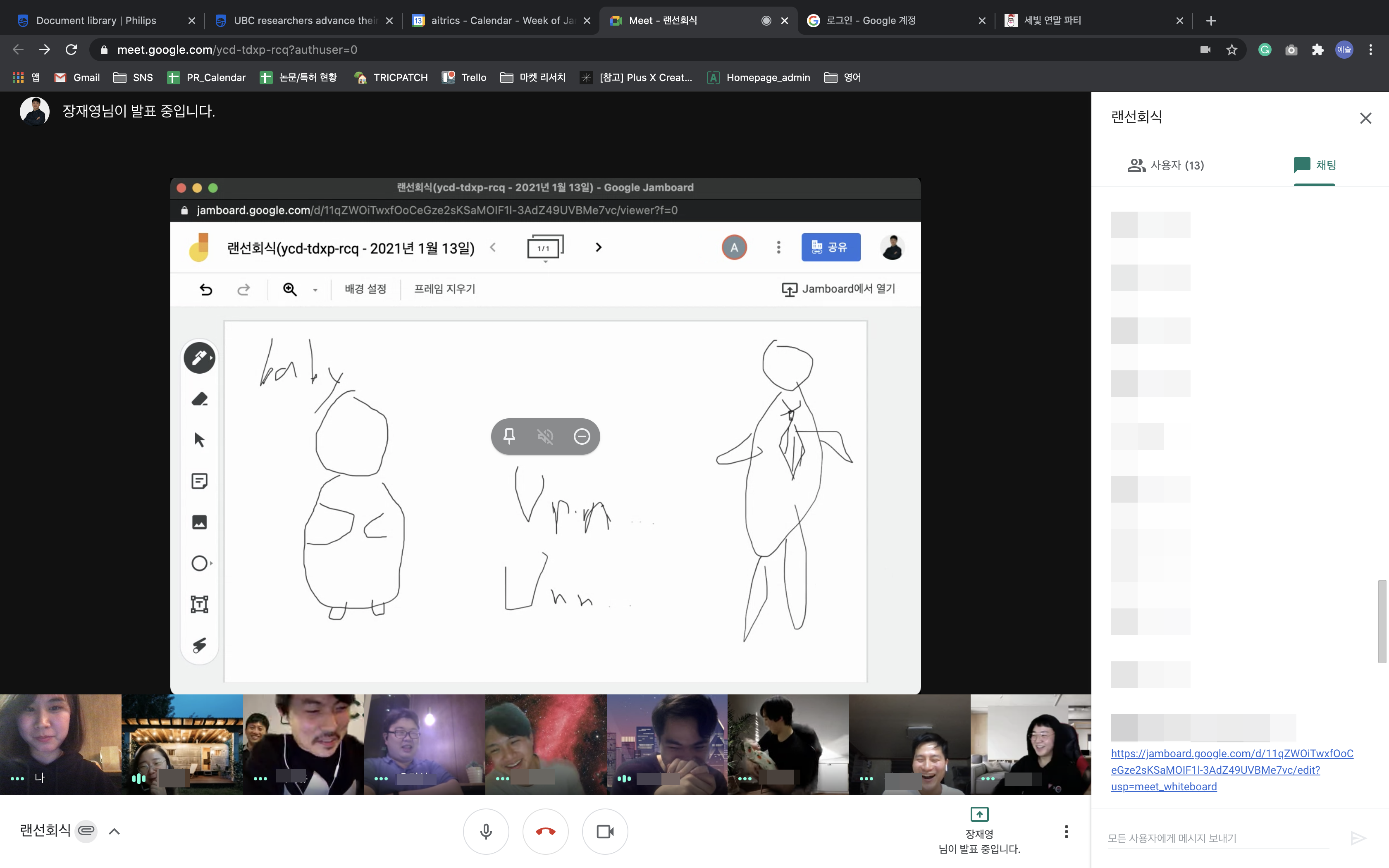
Task: Open the zoom level dropdown arrow
Action: coord(315,290)
